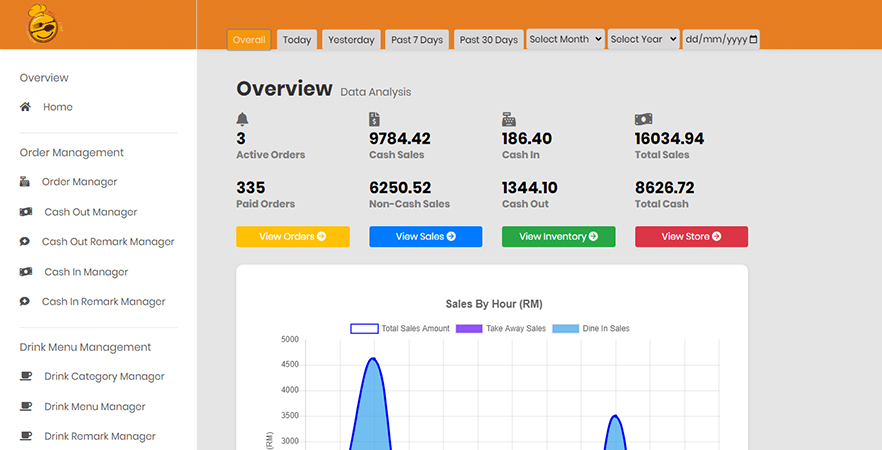
Task: Click the Cash In register icon
Action: [509, 119]
